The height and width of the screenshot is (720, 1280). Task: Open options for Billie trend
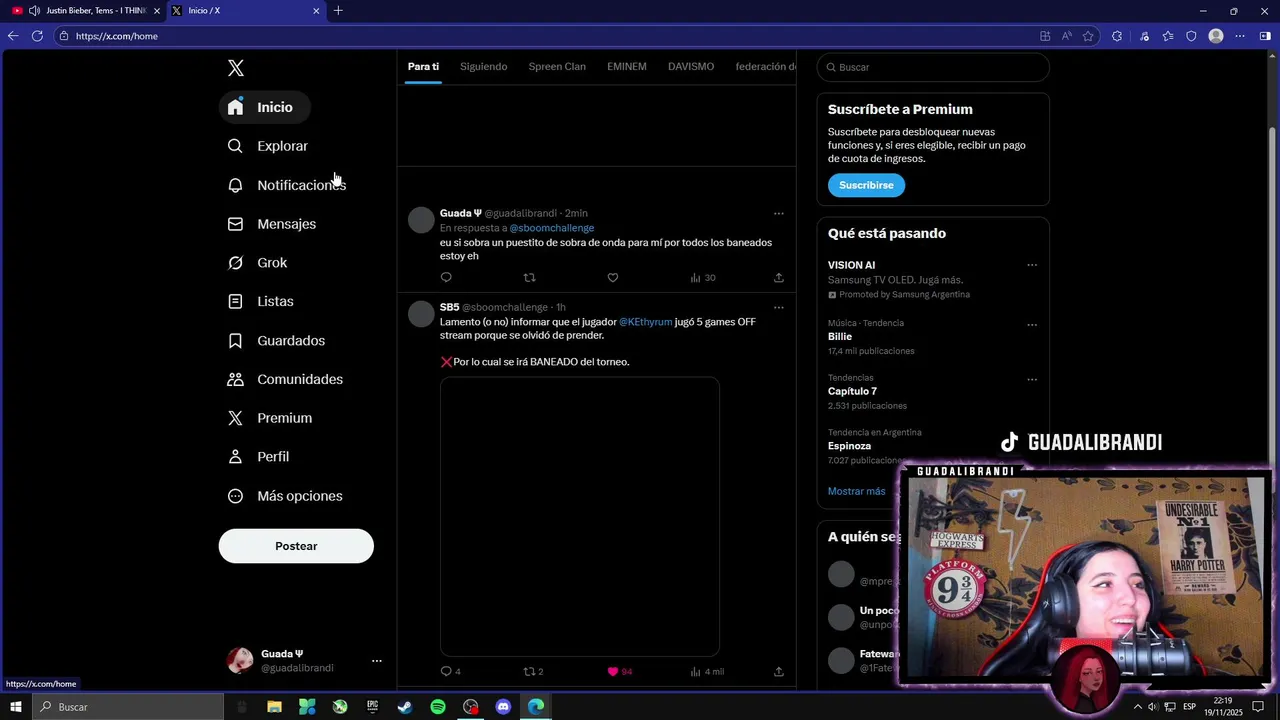point(1032,324)
